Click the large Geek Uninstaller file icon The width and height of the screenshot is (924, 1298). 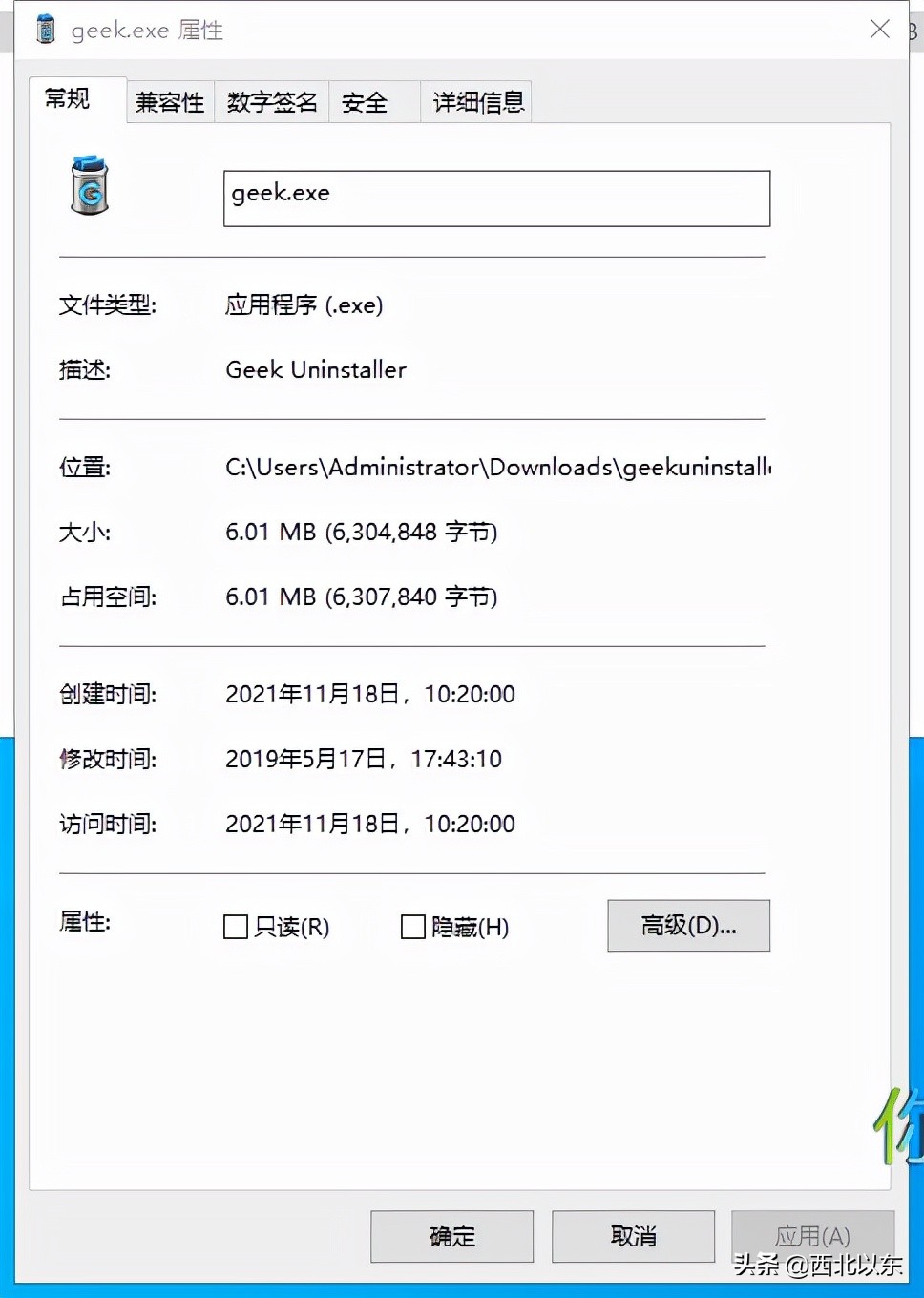tap(90, 185)
